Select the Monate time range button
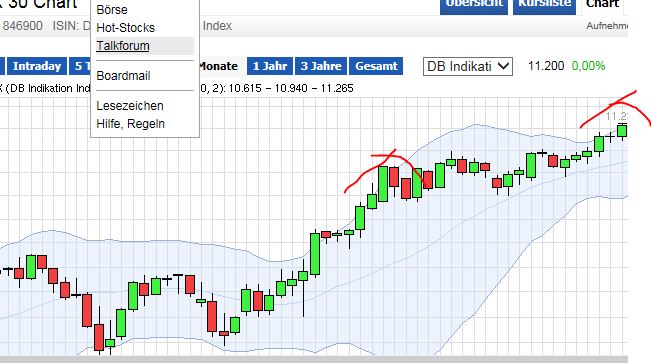Viewport: 651px width, 363px height. pyautogui.click(x=218, y=66)
